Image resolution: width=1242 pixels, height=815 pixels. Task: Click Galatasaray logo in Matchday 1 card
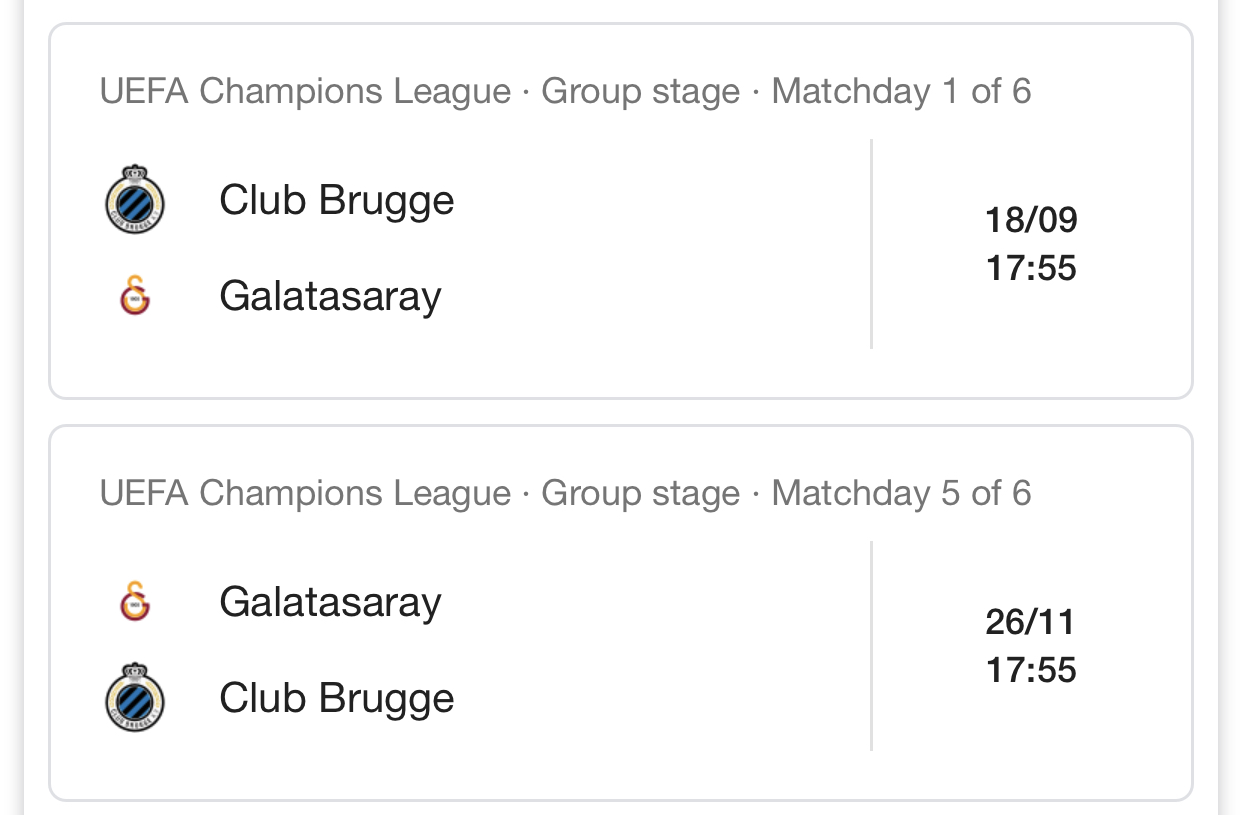click(135, 296)
